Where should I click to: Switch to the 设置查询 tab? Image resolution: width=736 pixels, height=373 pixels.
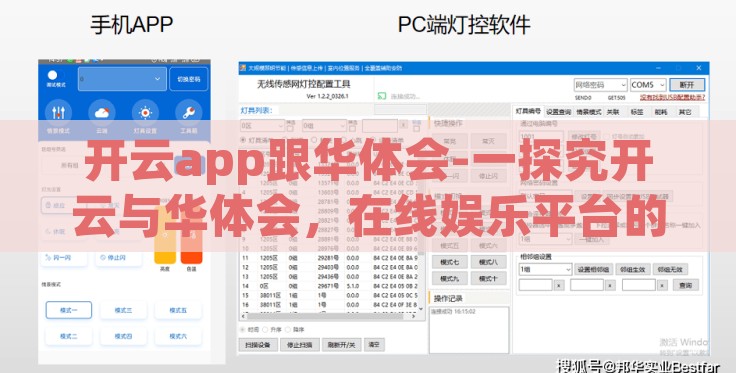559,112
